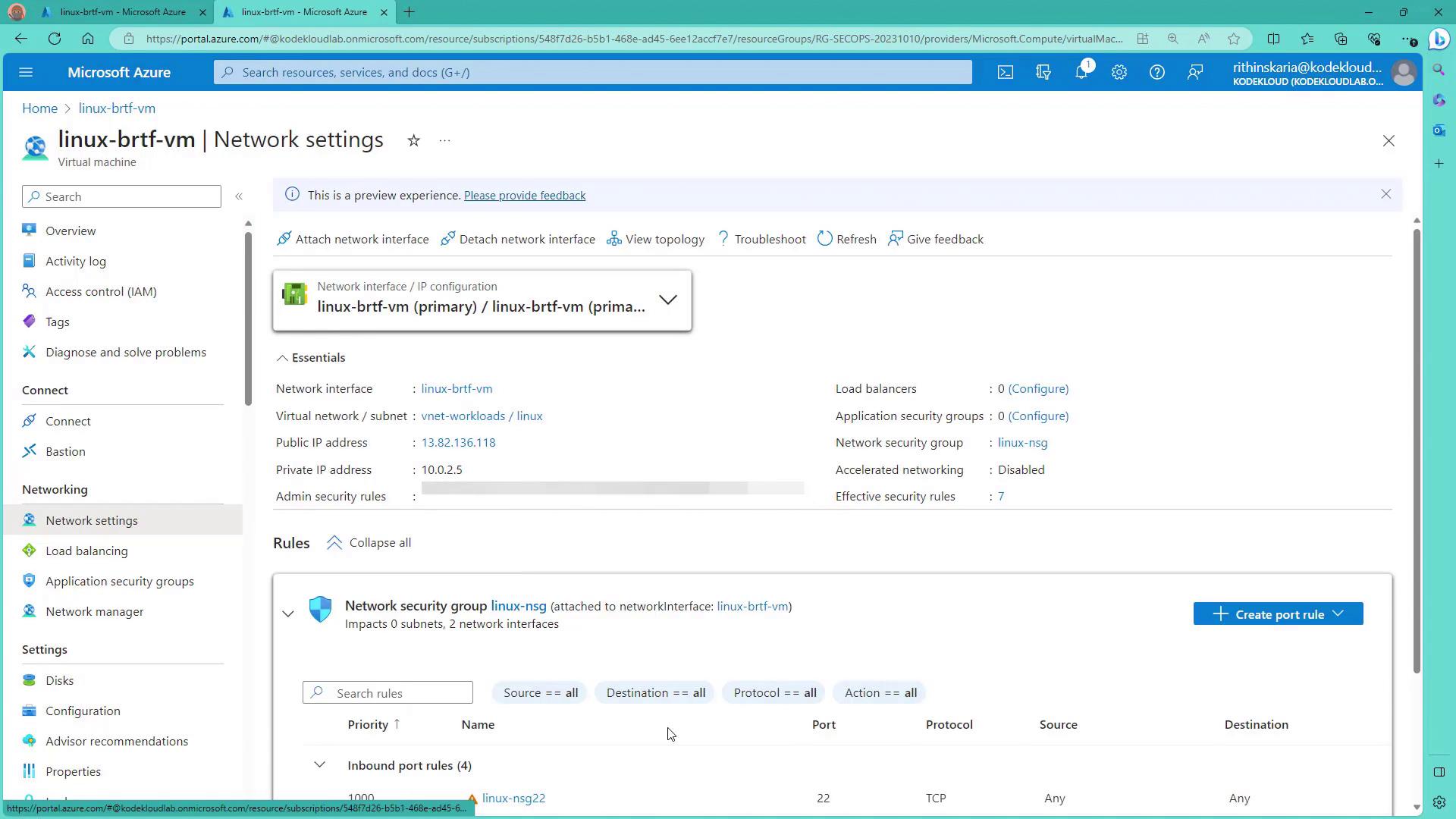The image size is (1456, 819).
Task: Click the public IP address 13.82.136.118 link
Action: 458,443
